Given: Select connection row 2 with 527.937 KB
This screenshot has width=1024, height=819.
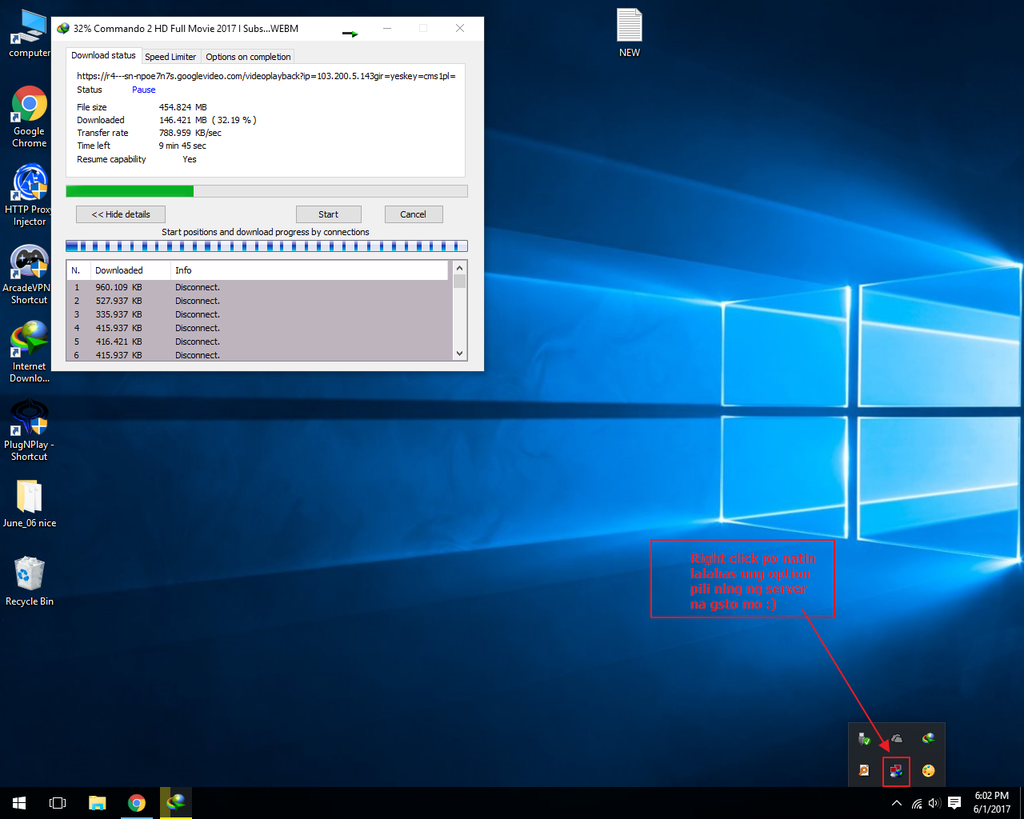Looking at the screenshot, I should (259, 301).
